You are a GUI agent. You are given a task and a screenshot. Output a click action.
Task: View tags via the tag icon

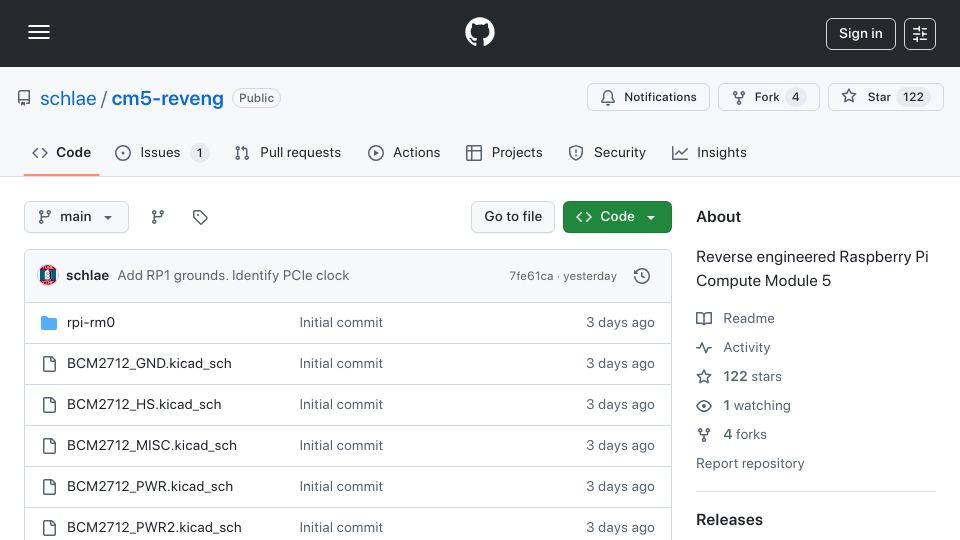[200, 217]
